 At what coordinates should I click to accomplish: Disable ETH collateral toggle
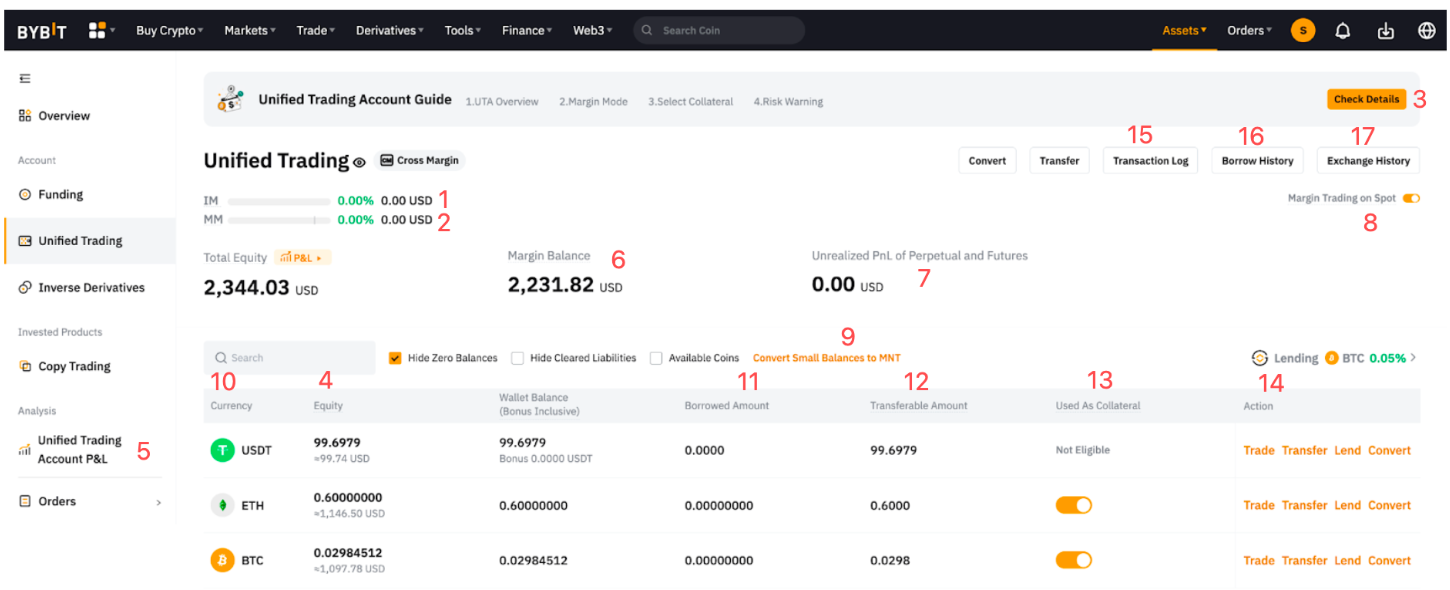pyautogui.click(x=1073, y=505)
